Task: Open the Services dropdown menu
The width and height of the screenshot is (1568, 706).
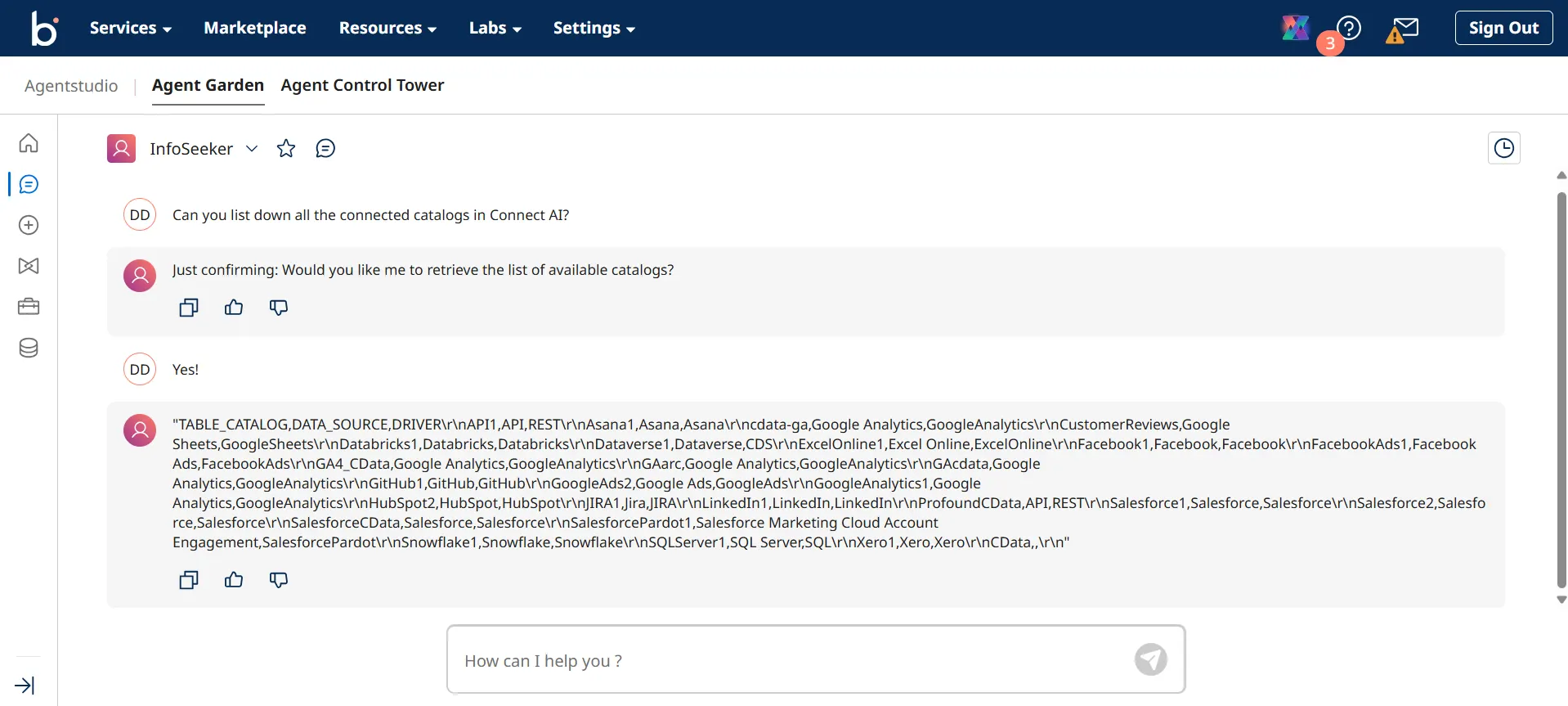Action: tap(130, 28)
